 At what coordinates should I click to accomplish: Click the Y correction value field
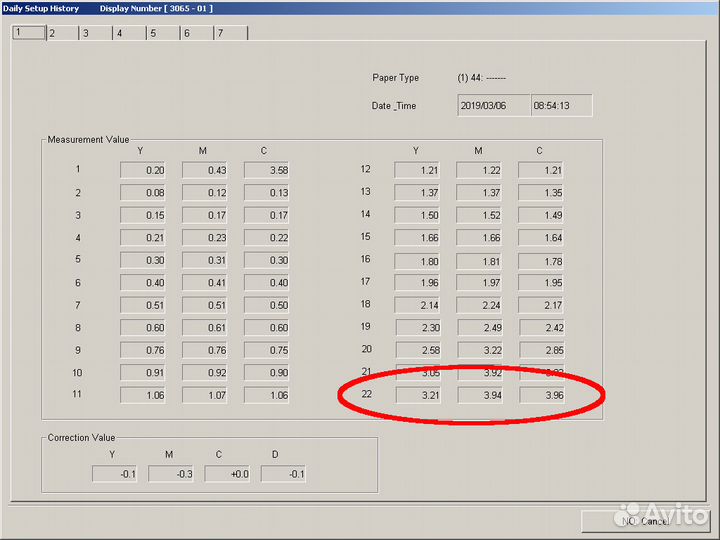click(114, 474)
